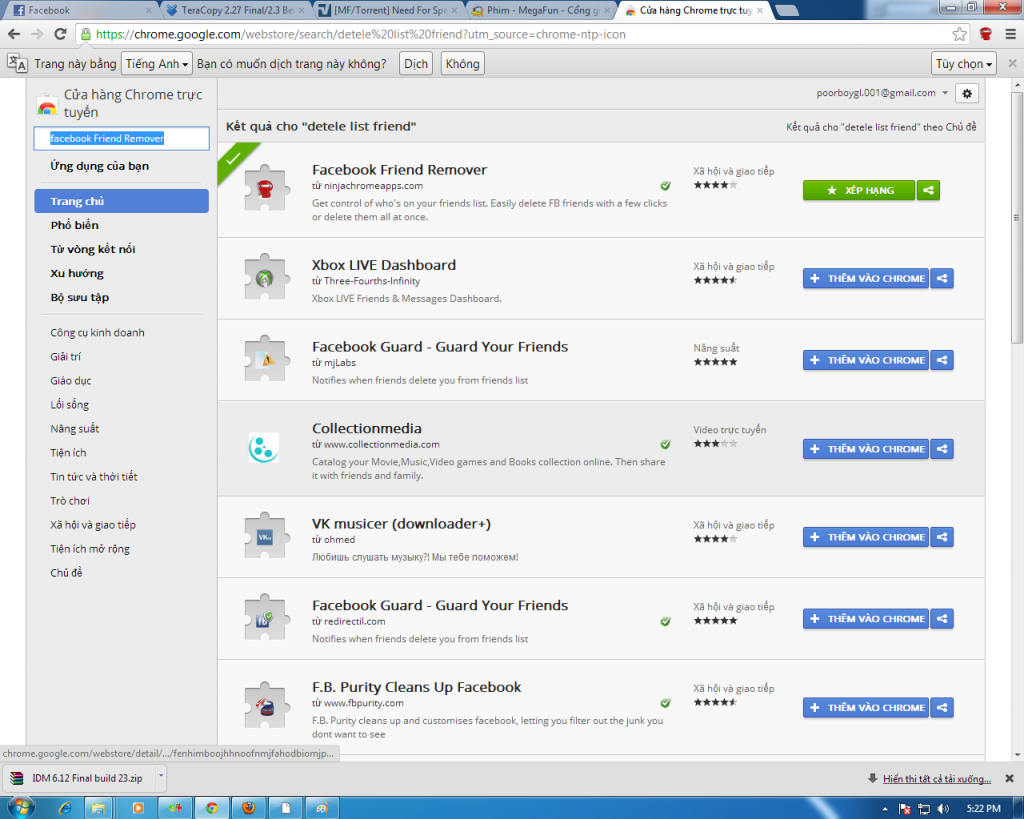The image size is (1024, 819).
Task: Share Facebook Friend Remover via share icon
Action: pos(928,190)
